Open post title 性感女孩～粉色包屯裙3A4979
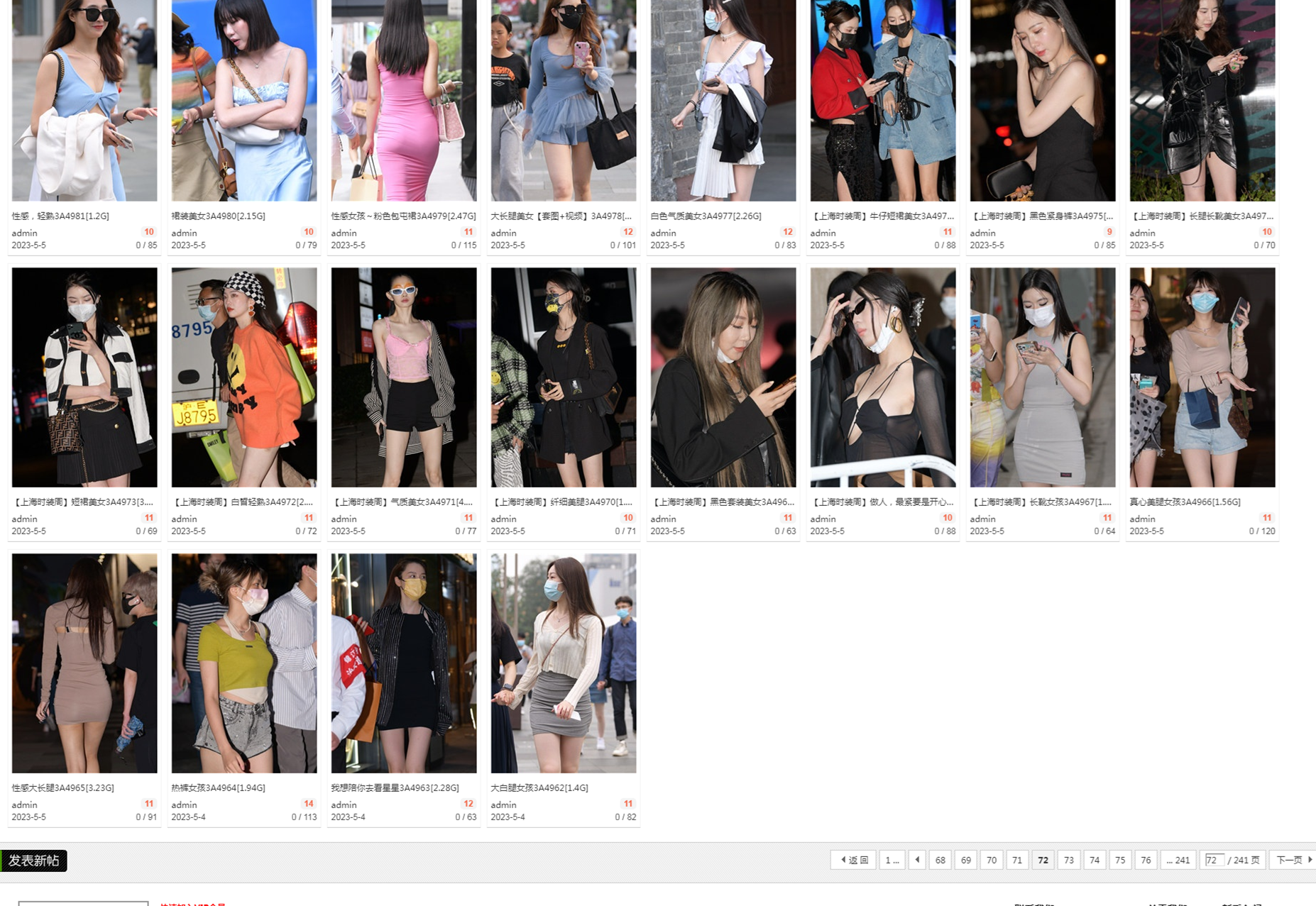The image size is (1316, 906). pyautogui.click(x=403, y=216)
